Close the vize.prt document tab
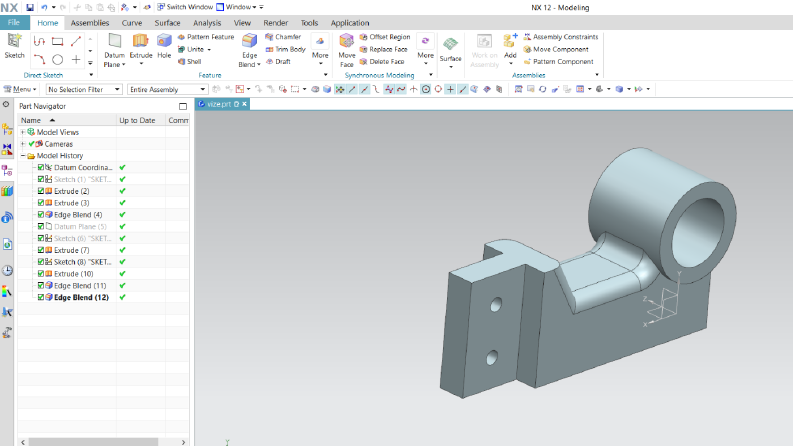The image size is (793, 446). point(244,104)
